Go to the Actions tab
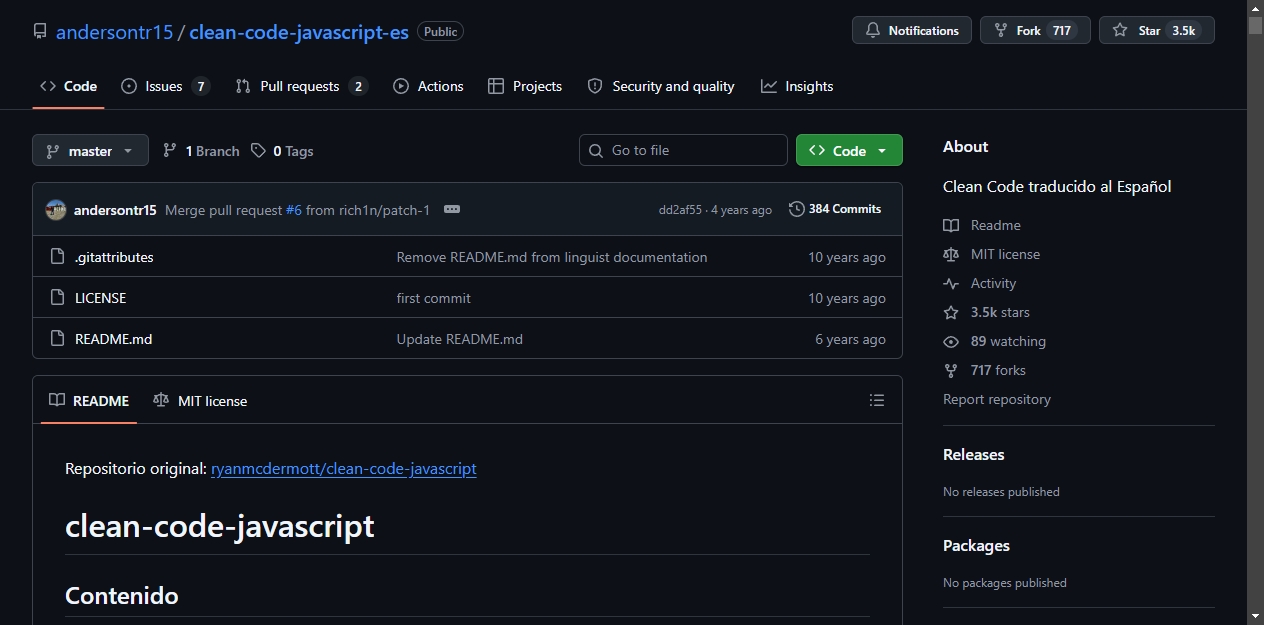 click(428, 86)
